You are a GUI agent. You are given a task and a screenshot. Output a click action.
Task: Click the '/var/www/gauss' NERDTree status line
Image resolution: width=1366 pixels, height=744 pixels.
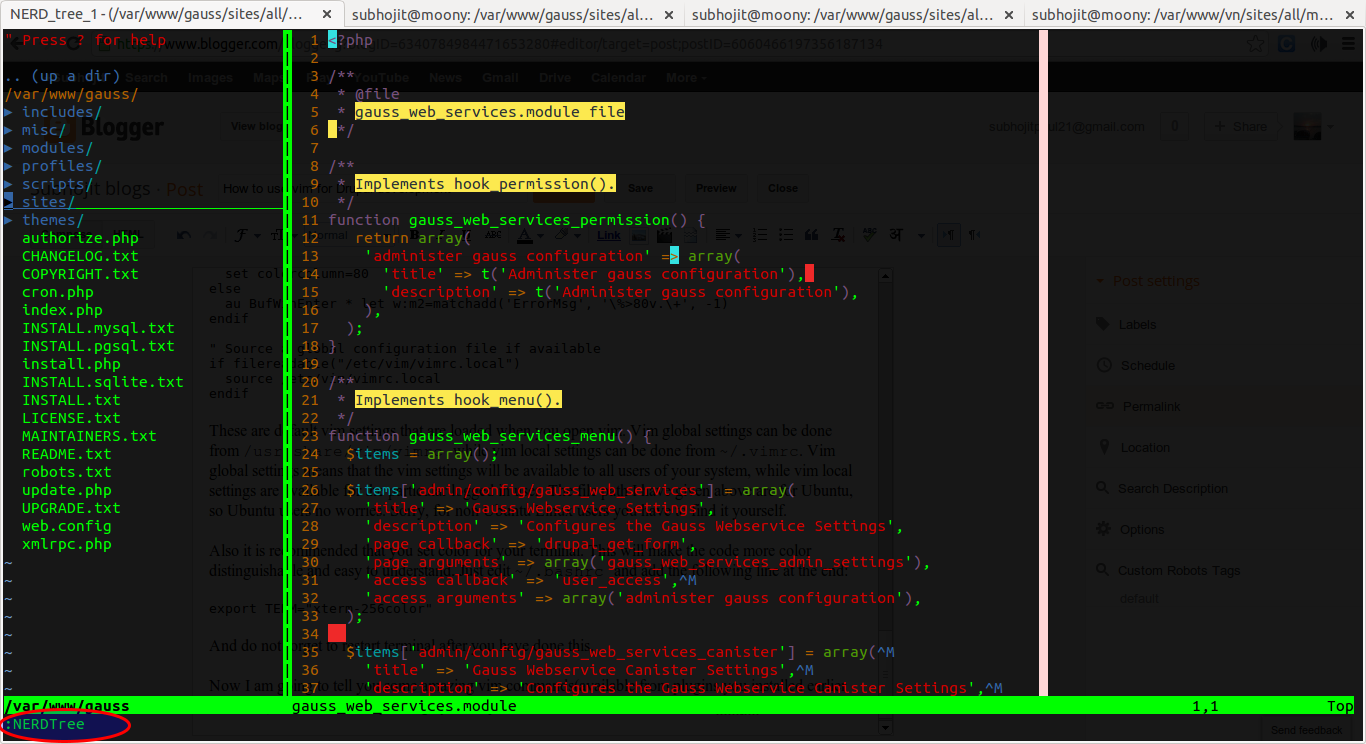tap(67, 706)
